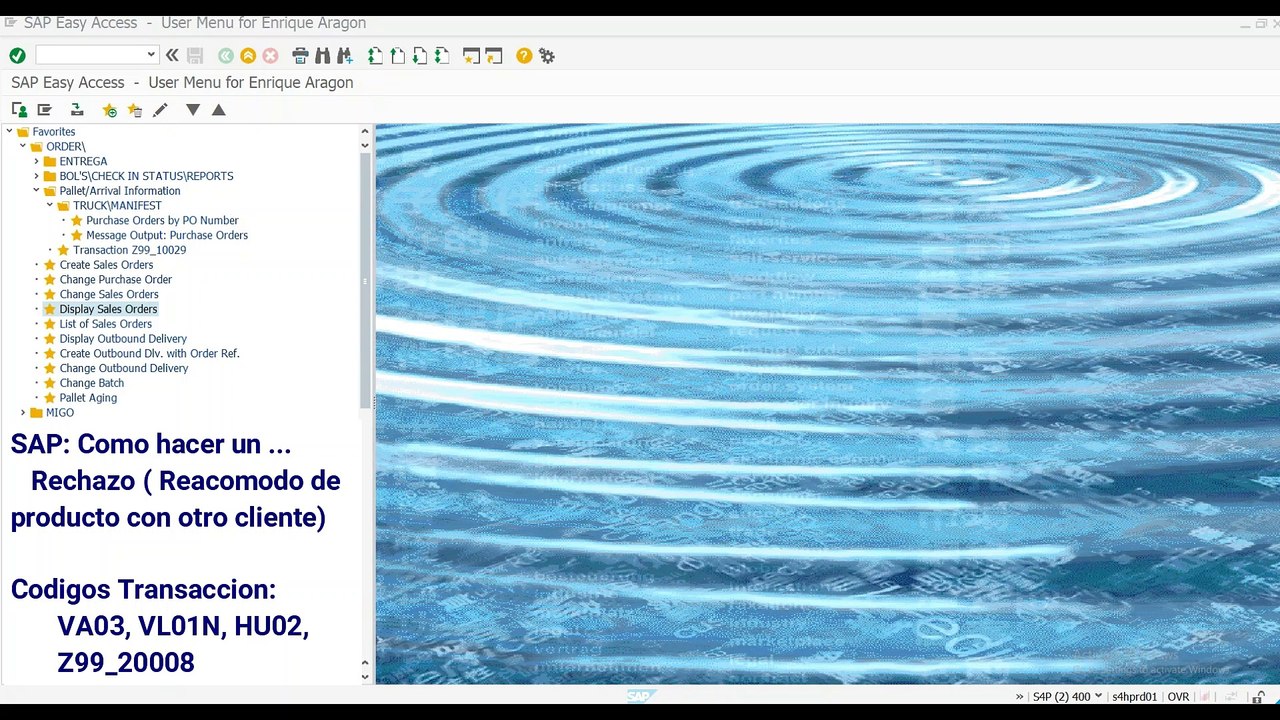Click s4hprd01 server name in status bar
1280x720 pixels.
click(x=1134, y=697)
